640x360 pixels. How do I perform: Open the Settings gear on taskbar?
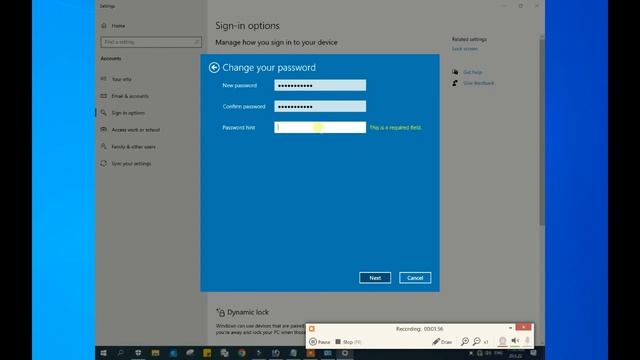pos(345,353)
